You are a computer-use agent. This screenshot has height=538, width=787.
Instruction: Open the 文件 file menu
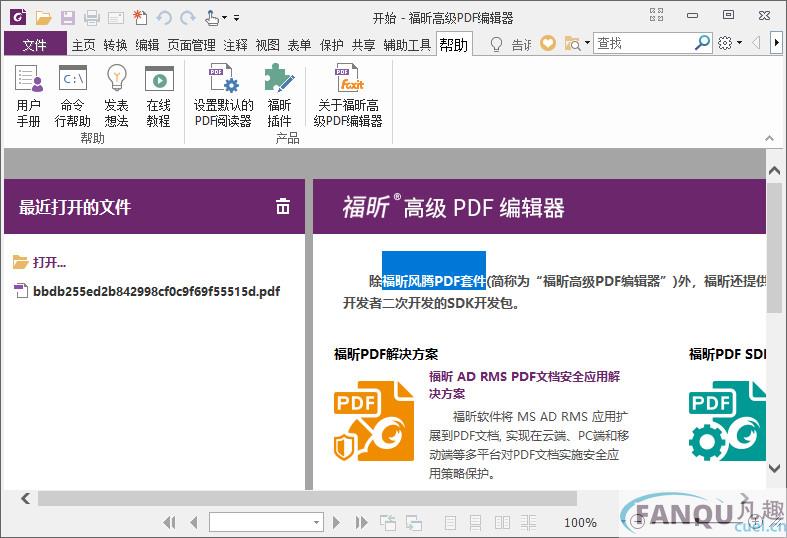click(x=35, y=44)
